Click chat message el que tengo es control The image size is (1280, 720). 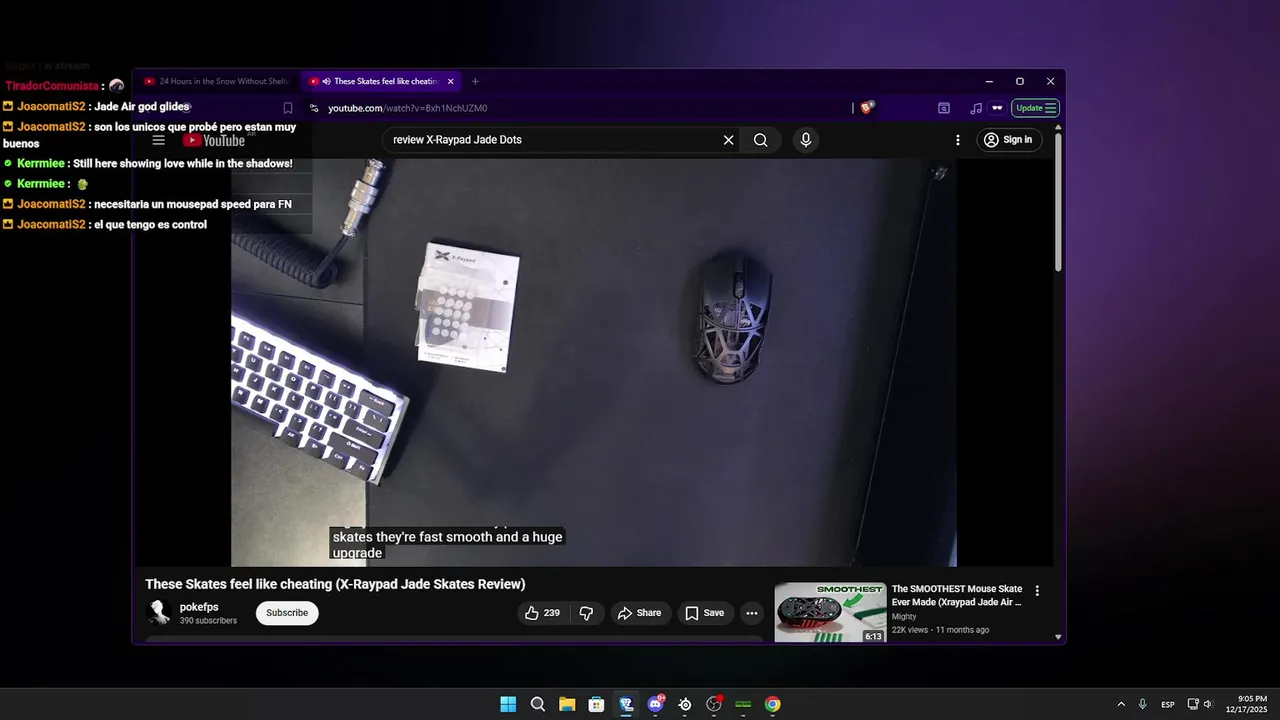pyautogui.click(x=150, y=224)
